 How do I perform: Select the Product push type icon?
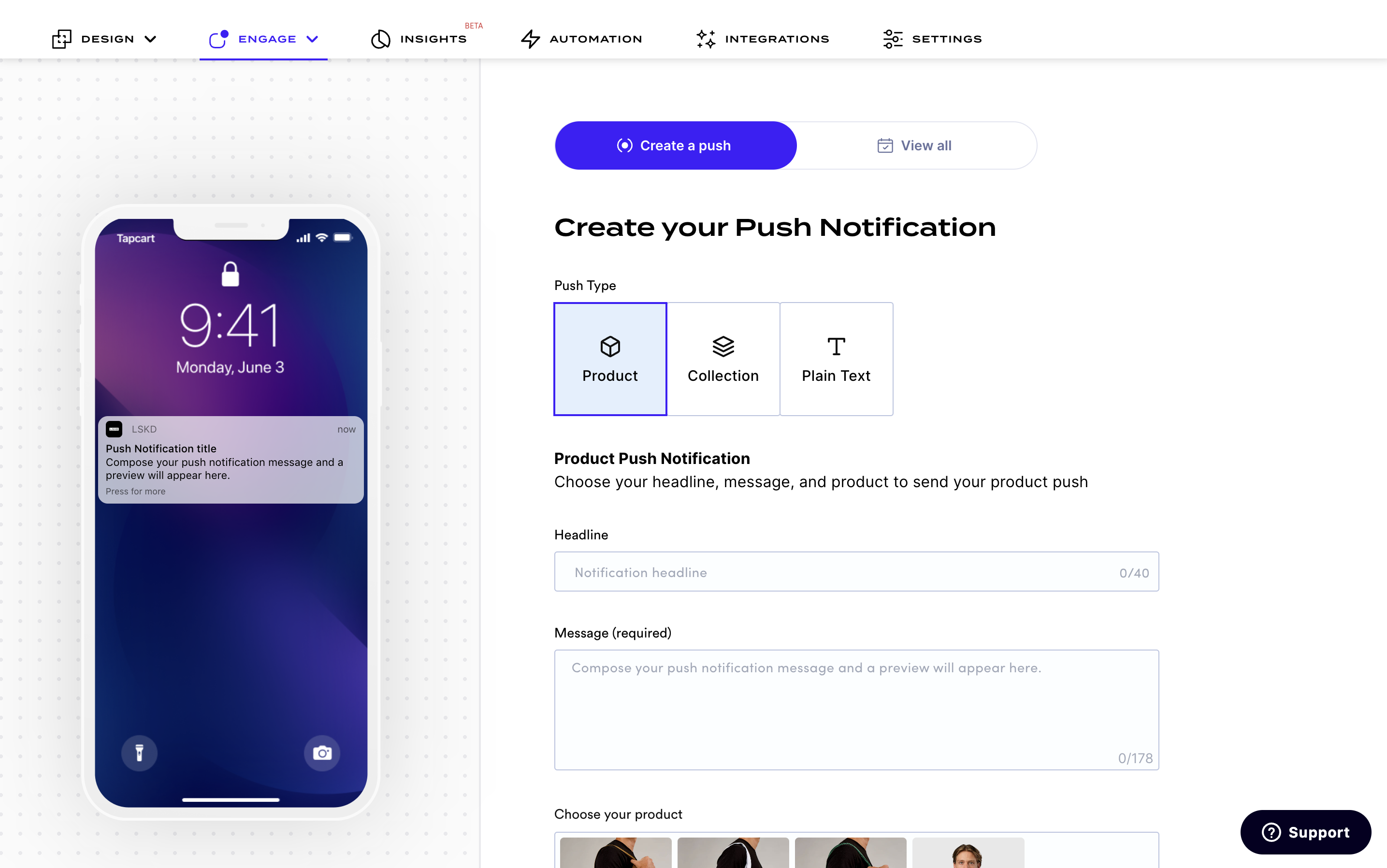[x=610, y=346]
